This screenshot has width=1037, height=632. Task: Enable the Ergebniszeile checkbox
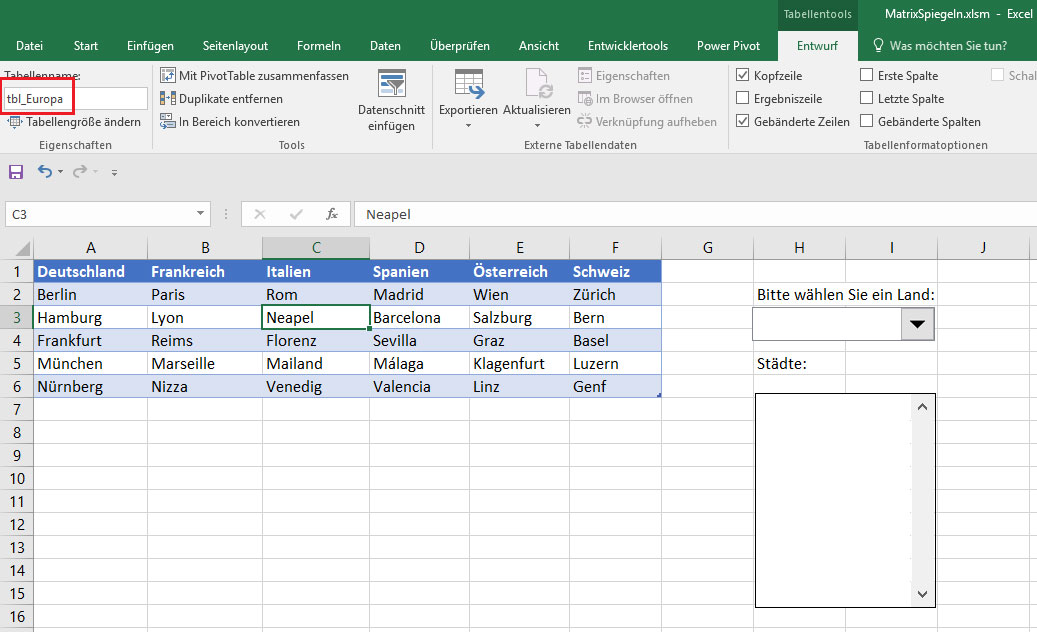point(743,99)
